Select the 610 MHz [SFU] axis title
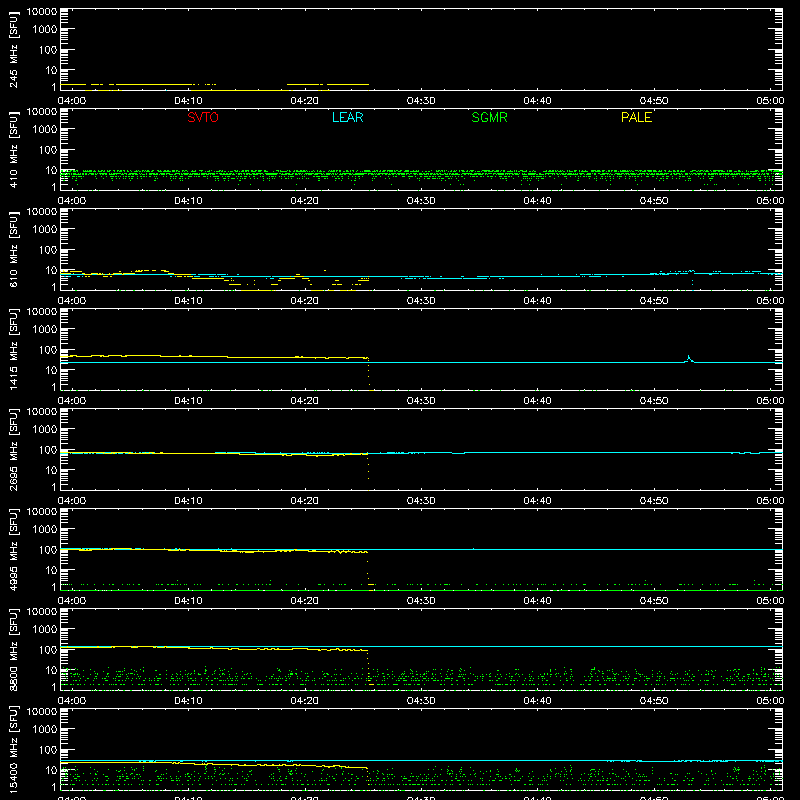Image resolution: width=800 pixels, height=800 pixels. tap(13, 249)
